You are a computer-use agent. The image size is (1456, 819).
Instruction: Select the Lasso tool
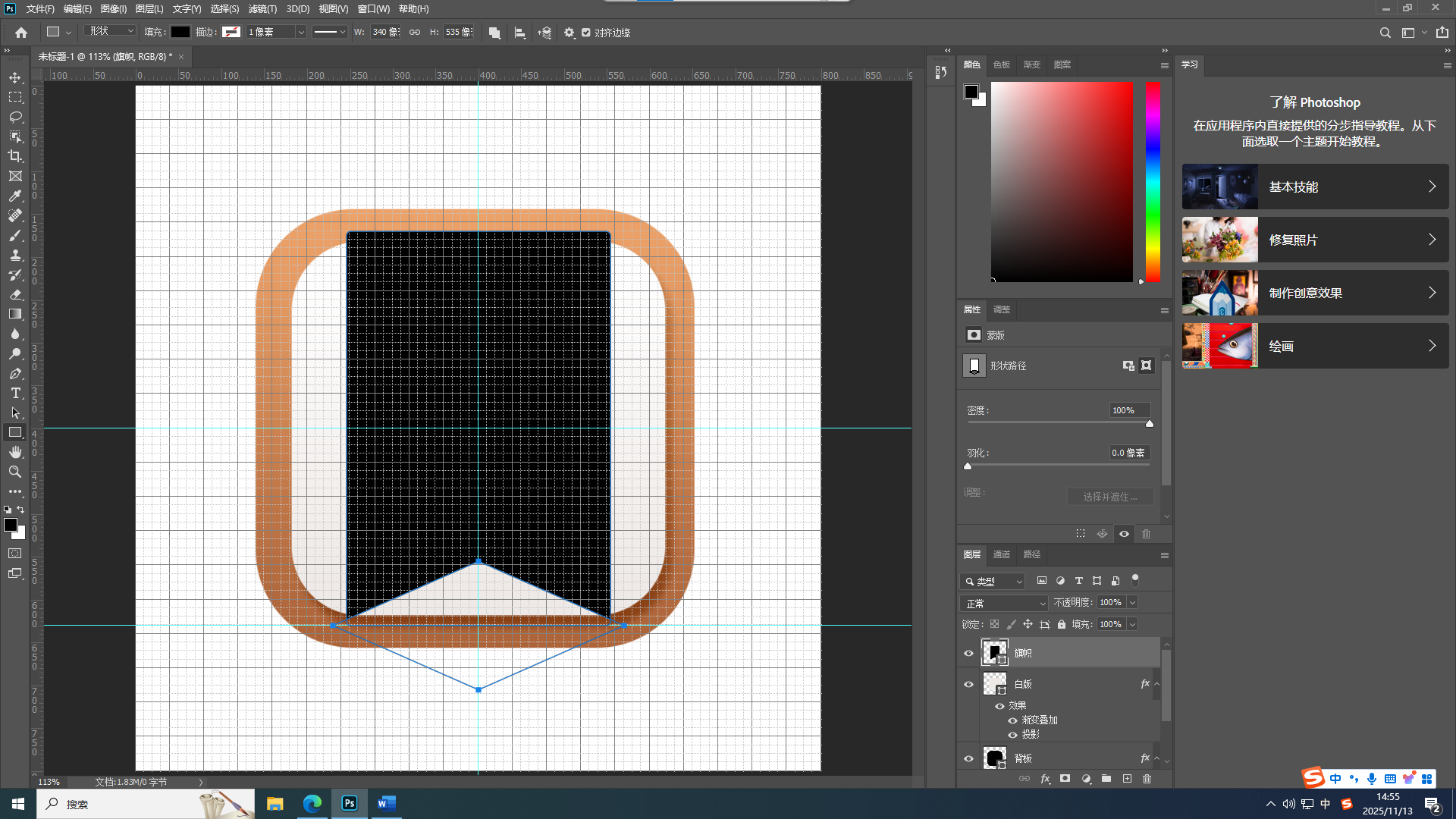tap(15, 117)
